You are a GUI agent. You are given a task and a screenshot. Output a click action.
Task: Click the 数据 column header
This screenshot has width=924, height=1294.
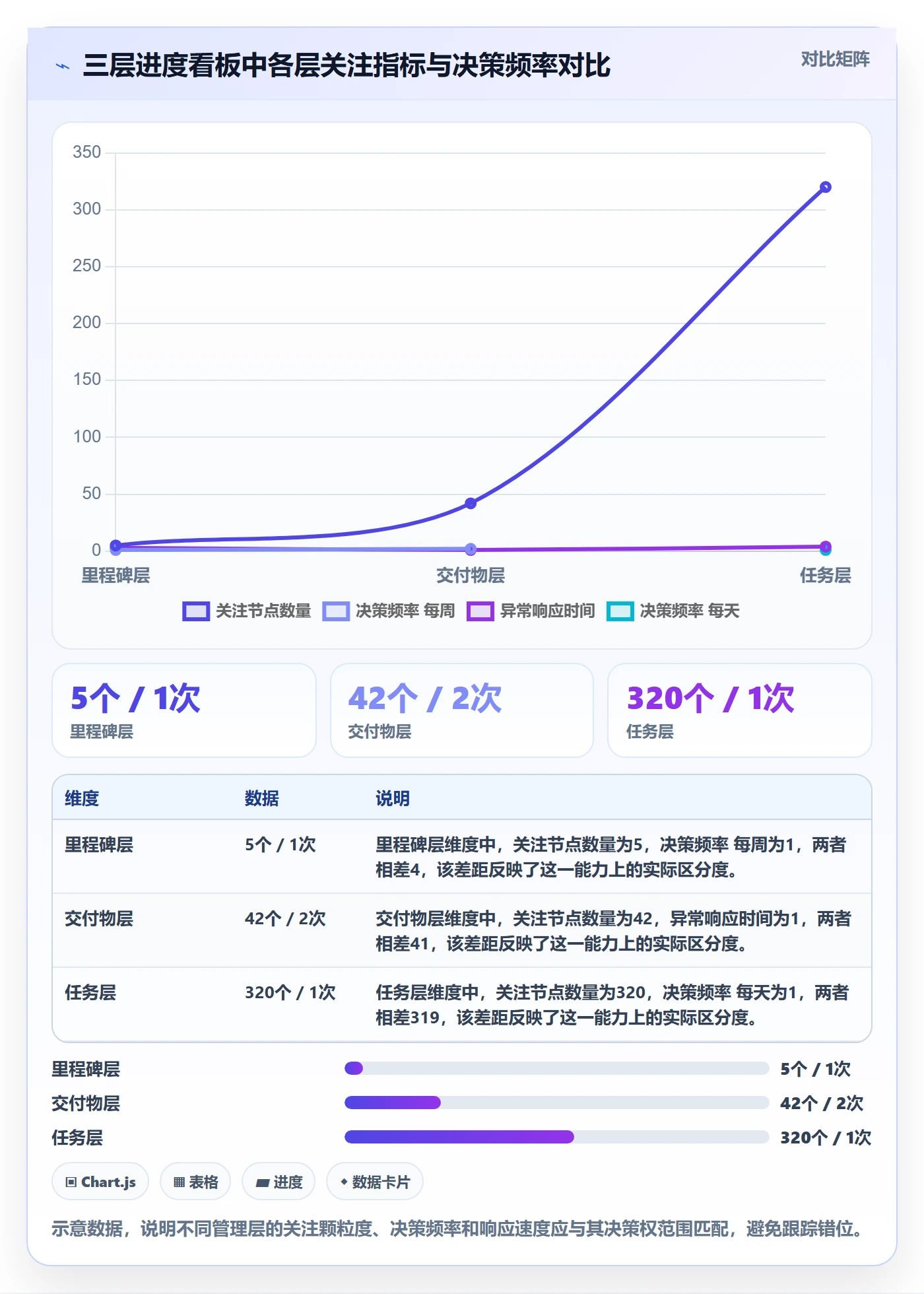262,798
